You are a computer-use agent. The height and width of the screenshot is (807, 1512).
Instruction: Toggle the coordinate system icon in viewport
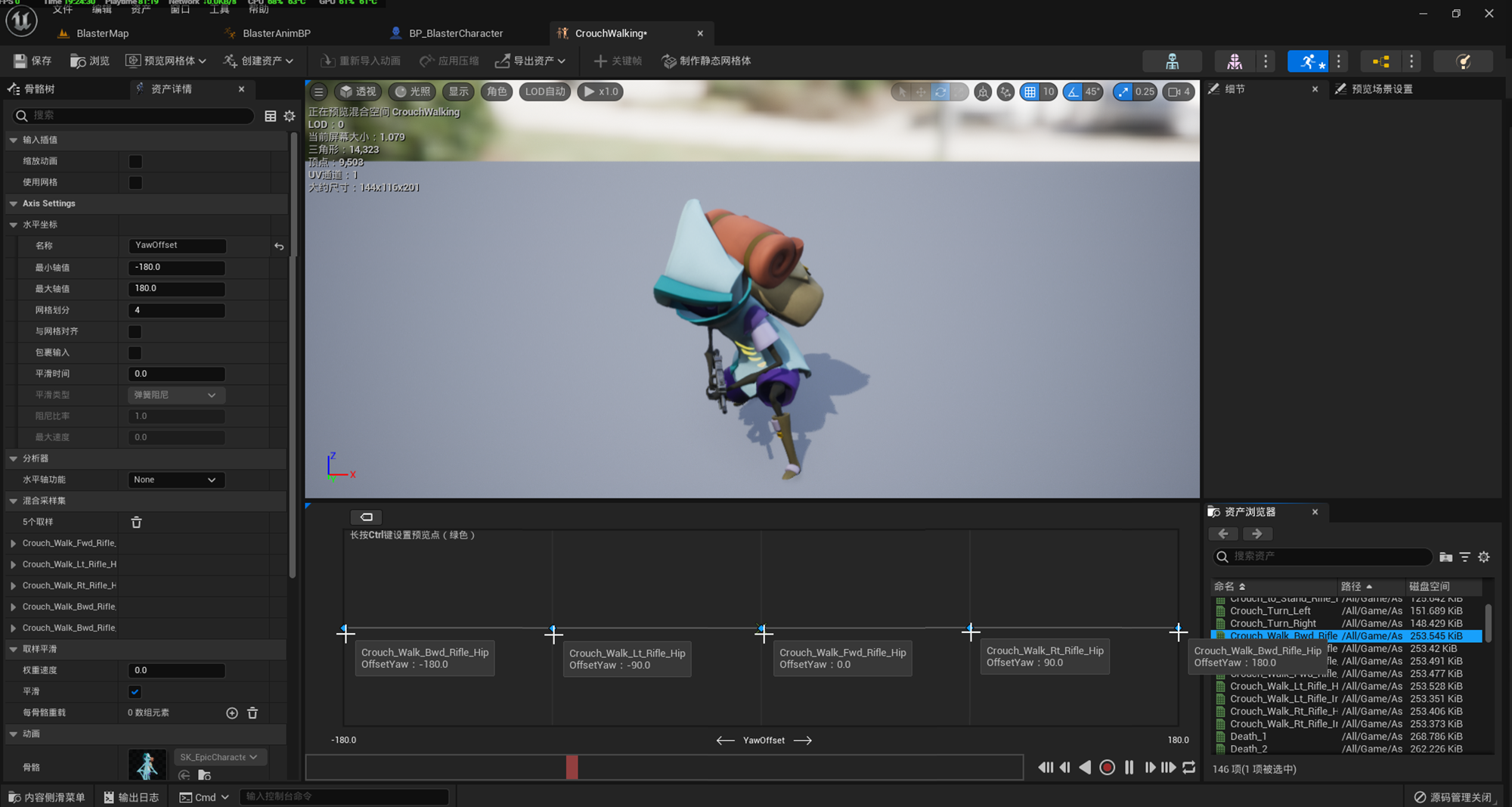pyautogui.click(x=983, y=92)
